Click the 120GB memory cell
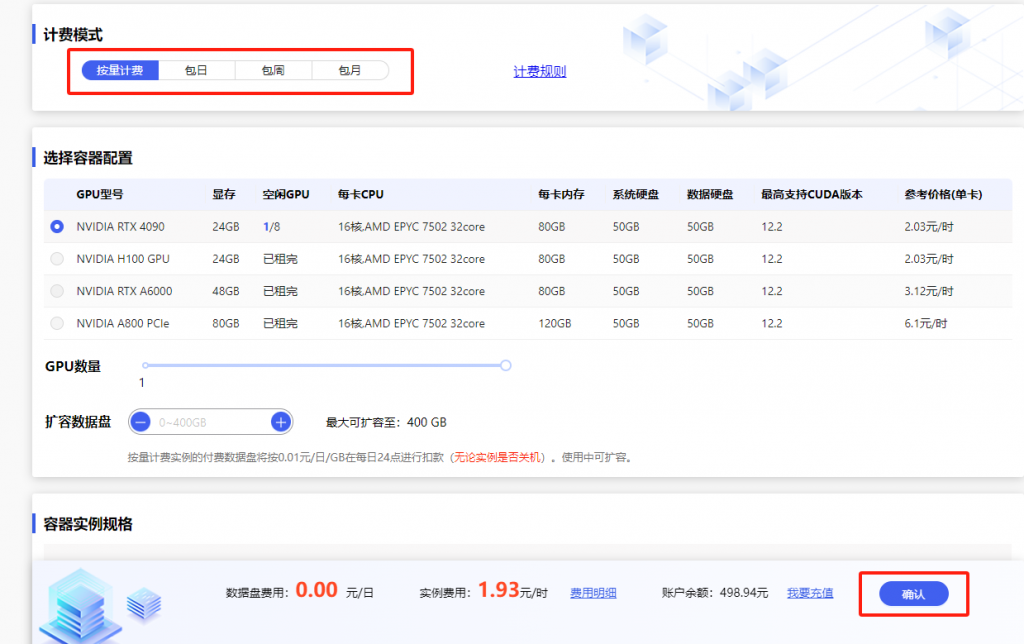1024x644 pixels. [x=554, y=323]
